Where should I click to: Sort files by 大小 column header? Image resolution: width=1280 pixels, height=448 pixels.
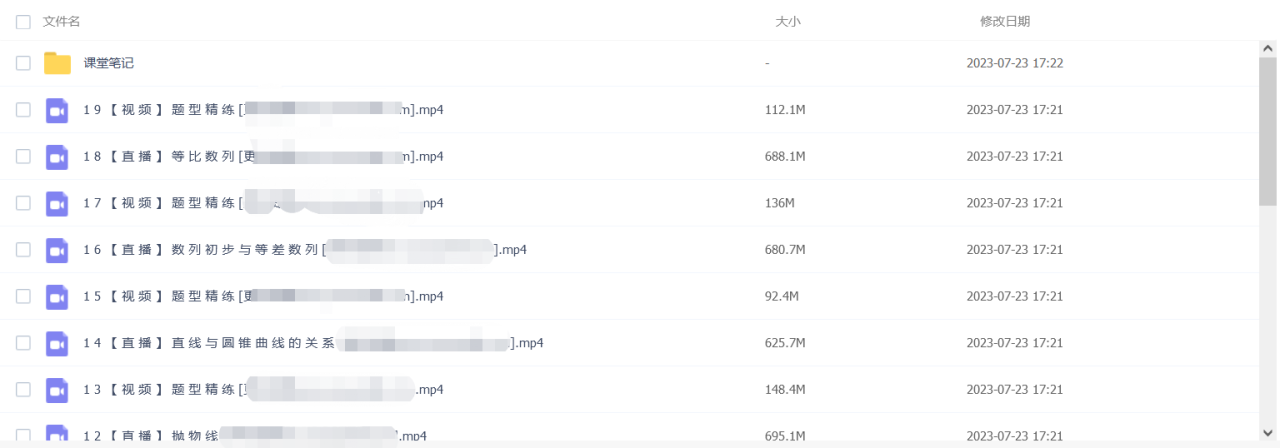788,21
